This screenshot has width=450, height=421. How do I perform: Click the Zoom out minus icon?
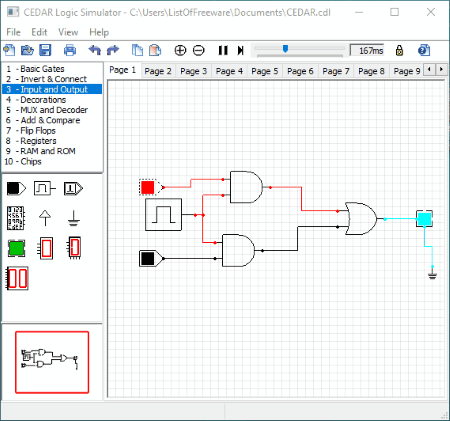(x=199, y=50)
